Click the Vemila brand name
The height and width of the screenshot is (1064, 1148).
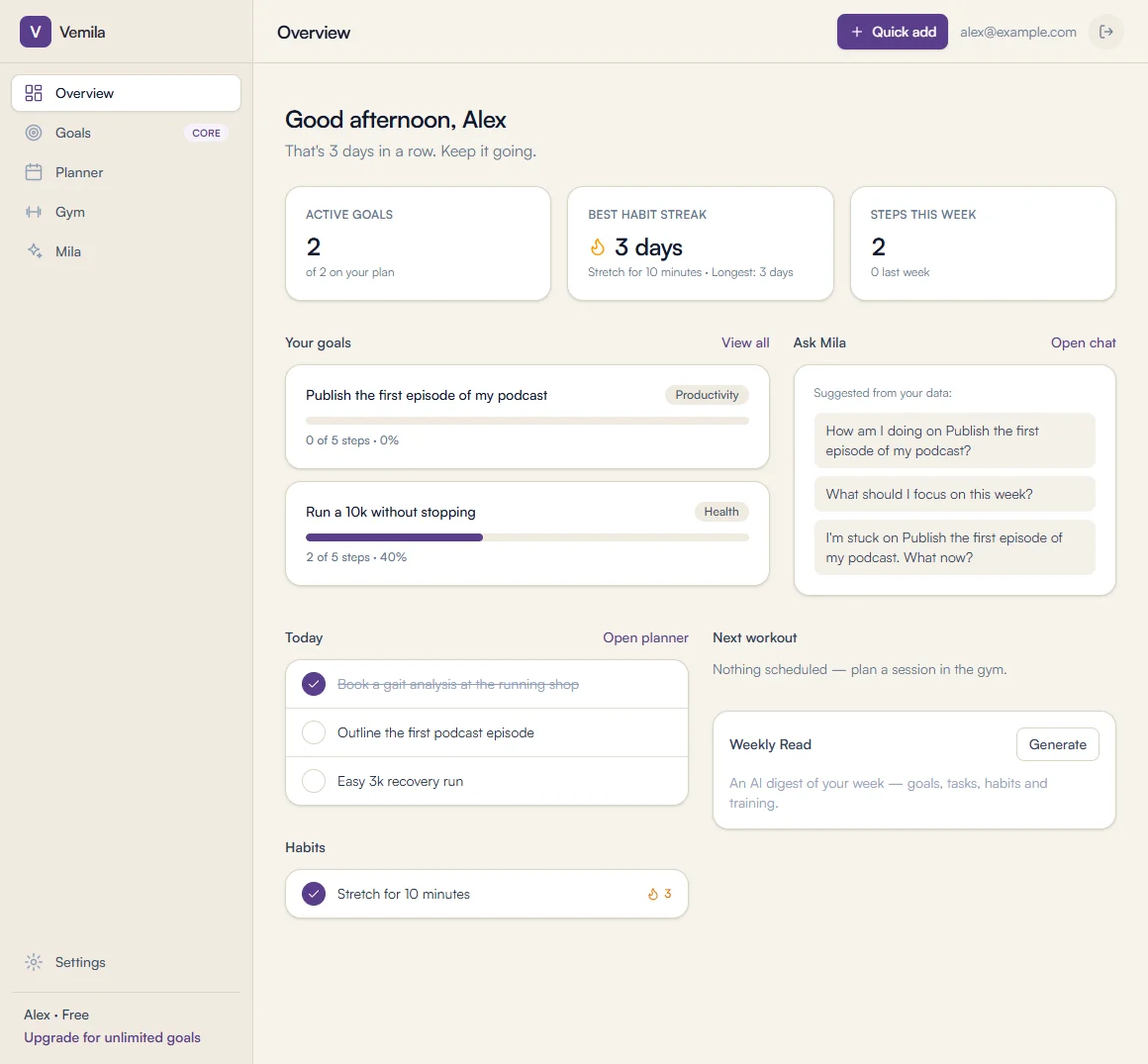tap(82, 33)
